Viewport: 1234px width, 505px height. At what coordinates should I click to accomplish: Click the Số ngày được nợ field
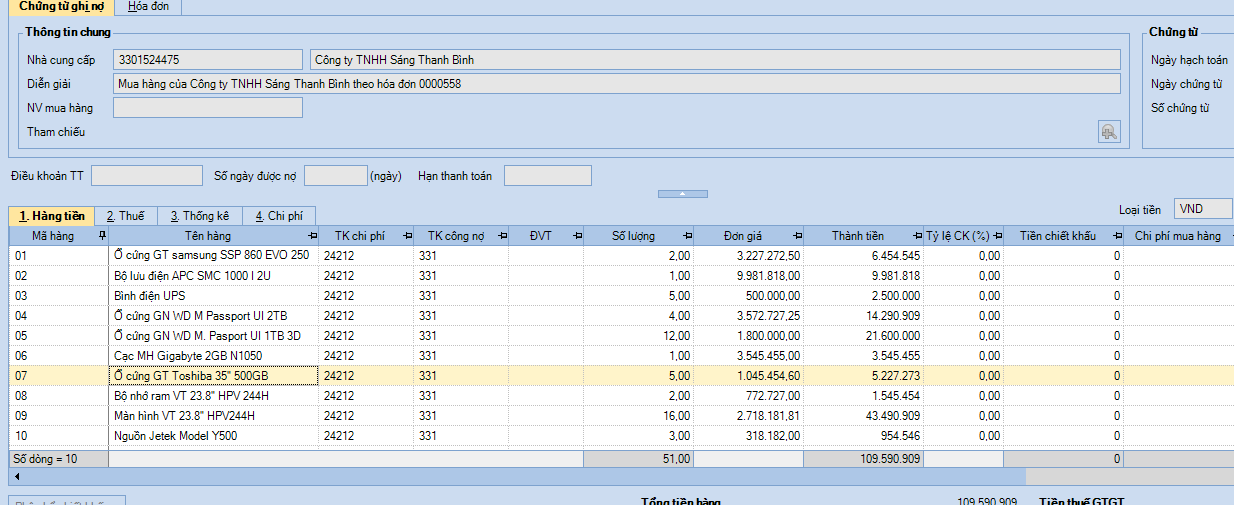pyautogui.click(x=336, y=176)
